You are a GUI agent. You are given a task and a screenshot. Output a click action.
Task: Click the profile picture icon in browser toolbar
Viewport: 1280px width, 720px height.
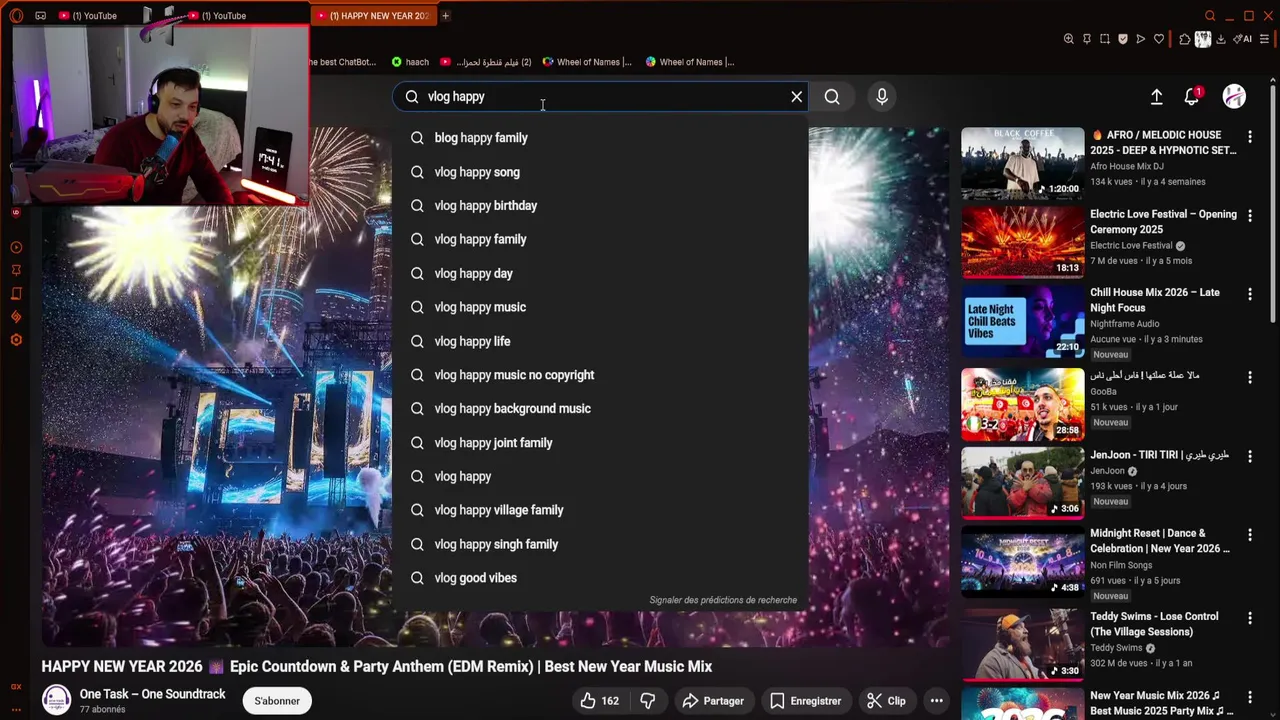point(1203,39)
